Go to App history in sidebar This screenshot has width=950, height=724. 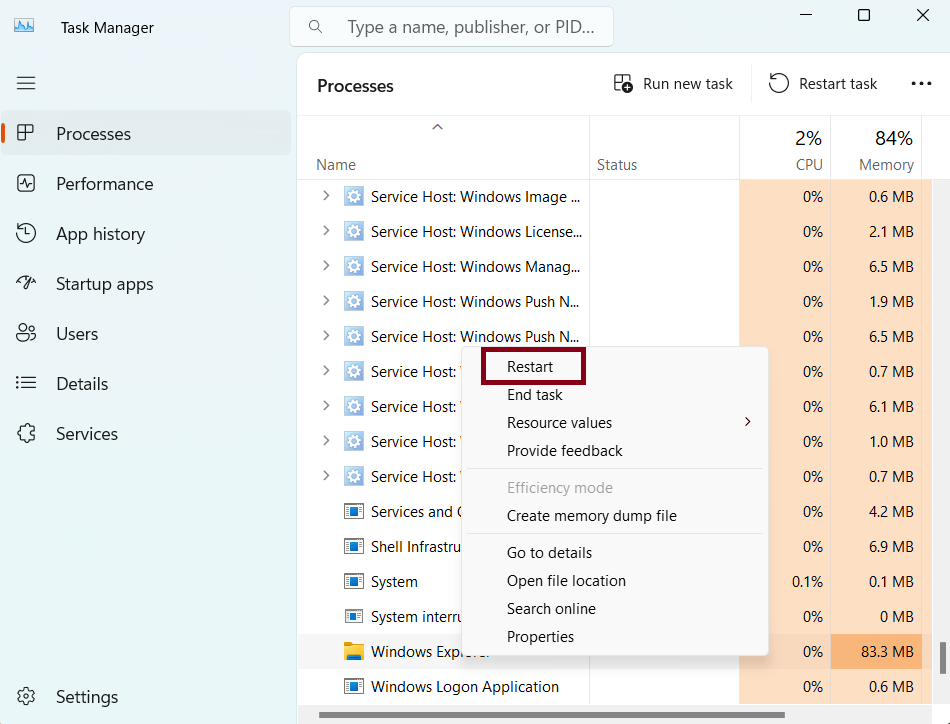click(100, 234)
